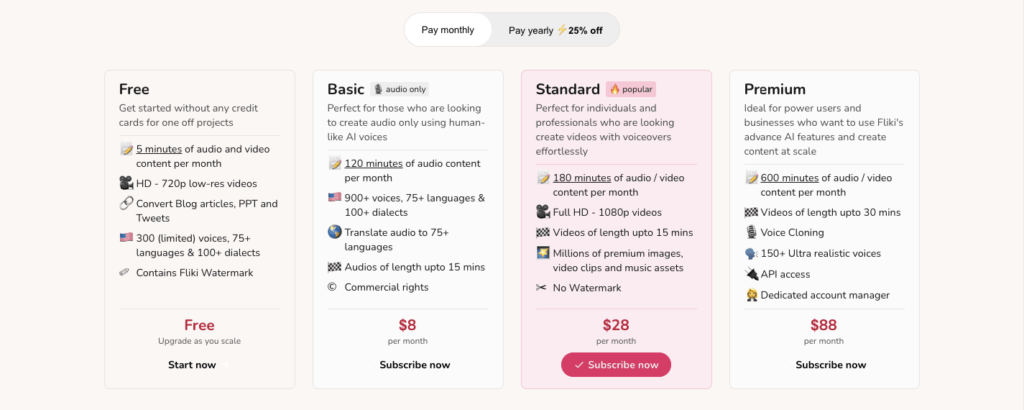
Task: Click the copyright icon beside Commercial rights
Action: coord(334,287)
